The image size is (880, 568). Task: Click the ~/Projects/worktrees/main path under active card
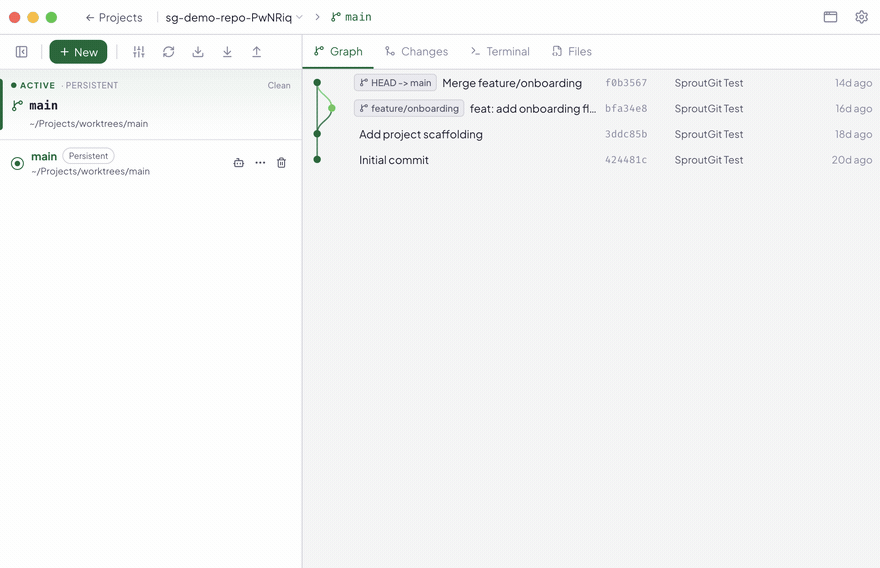pos(89,123)
